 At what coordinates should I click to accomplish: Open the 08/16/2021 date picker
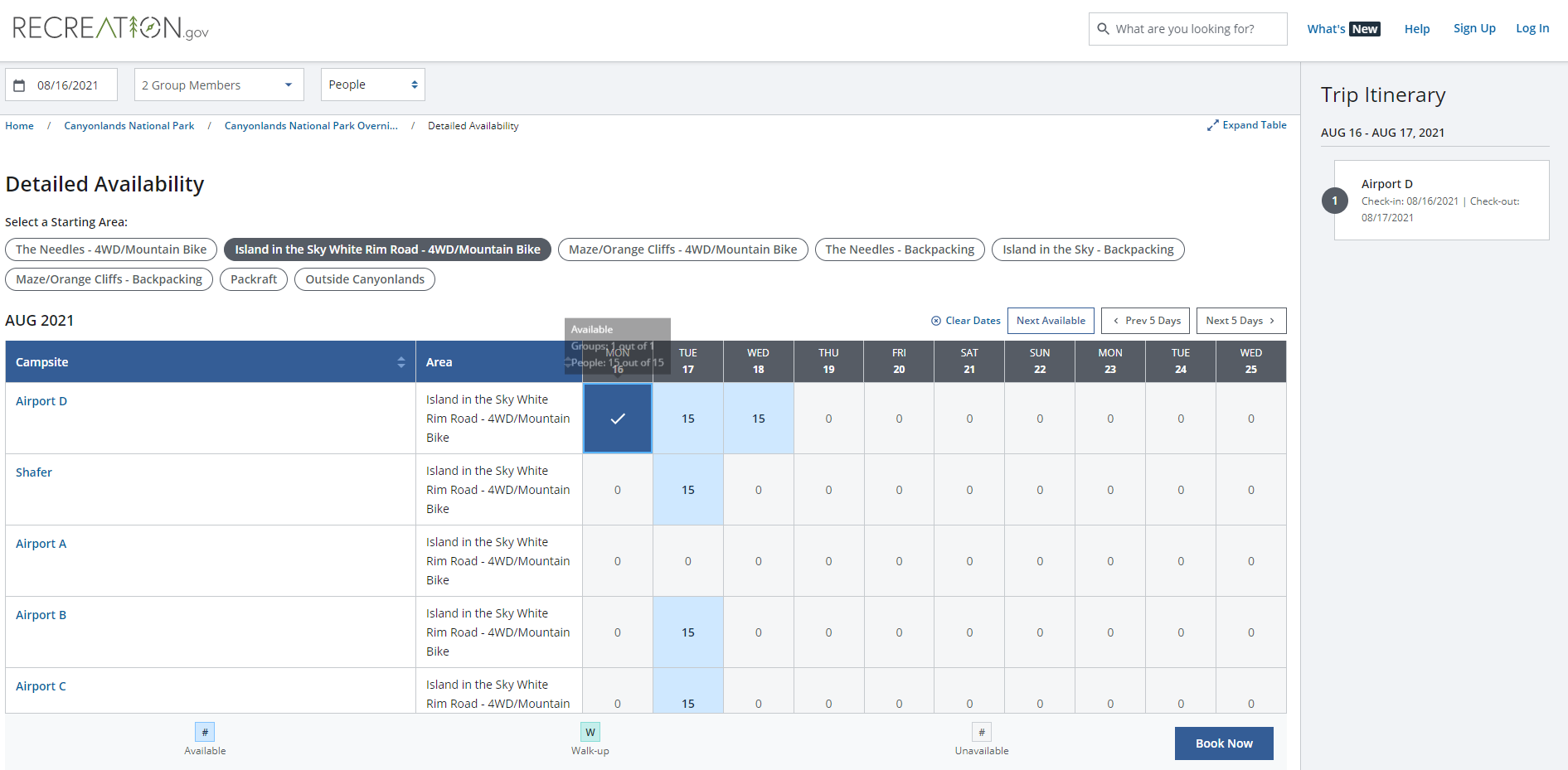coord(61,85)
